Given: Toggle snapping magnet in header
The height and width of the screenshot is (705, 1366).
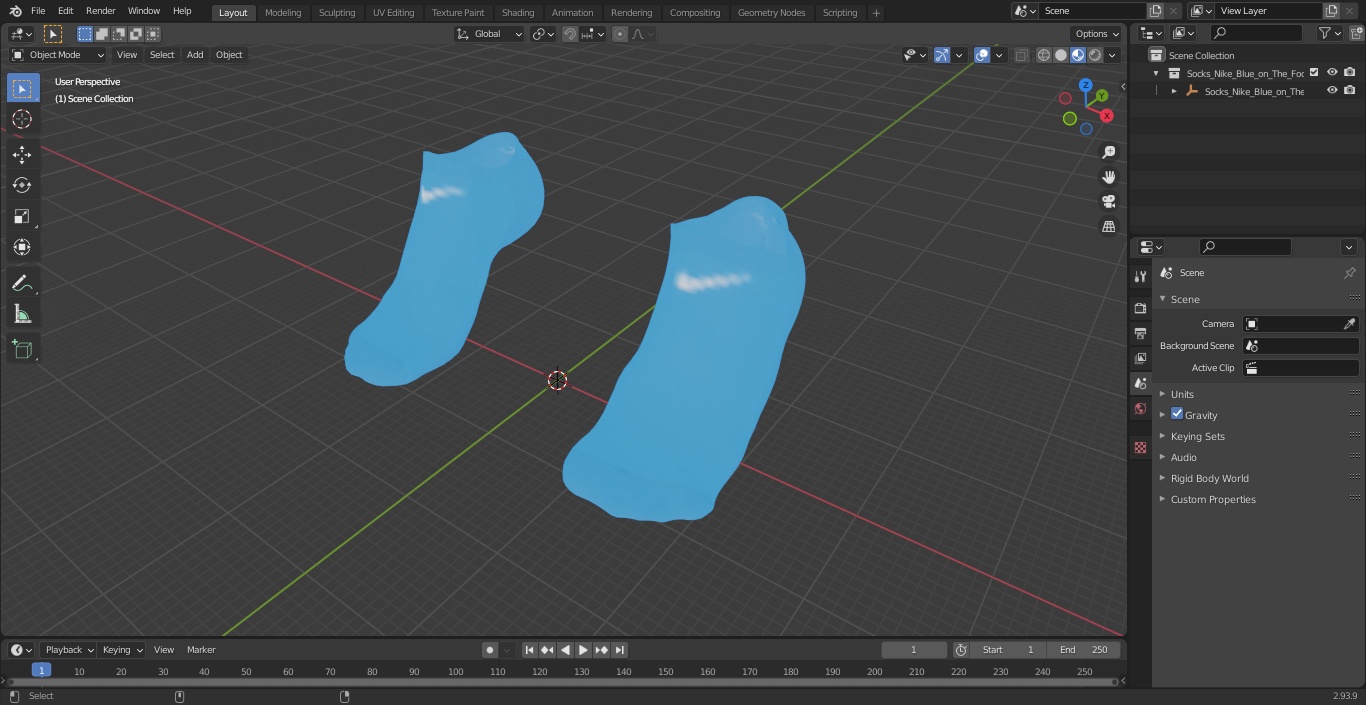Looking at the screenshot, I should coord(570,34).
